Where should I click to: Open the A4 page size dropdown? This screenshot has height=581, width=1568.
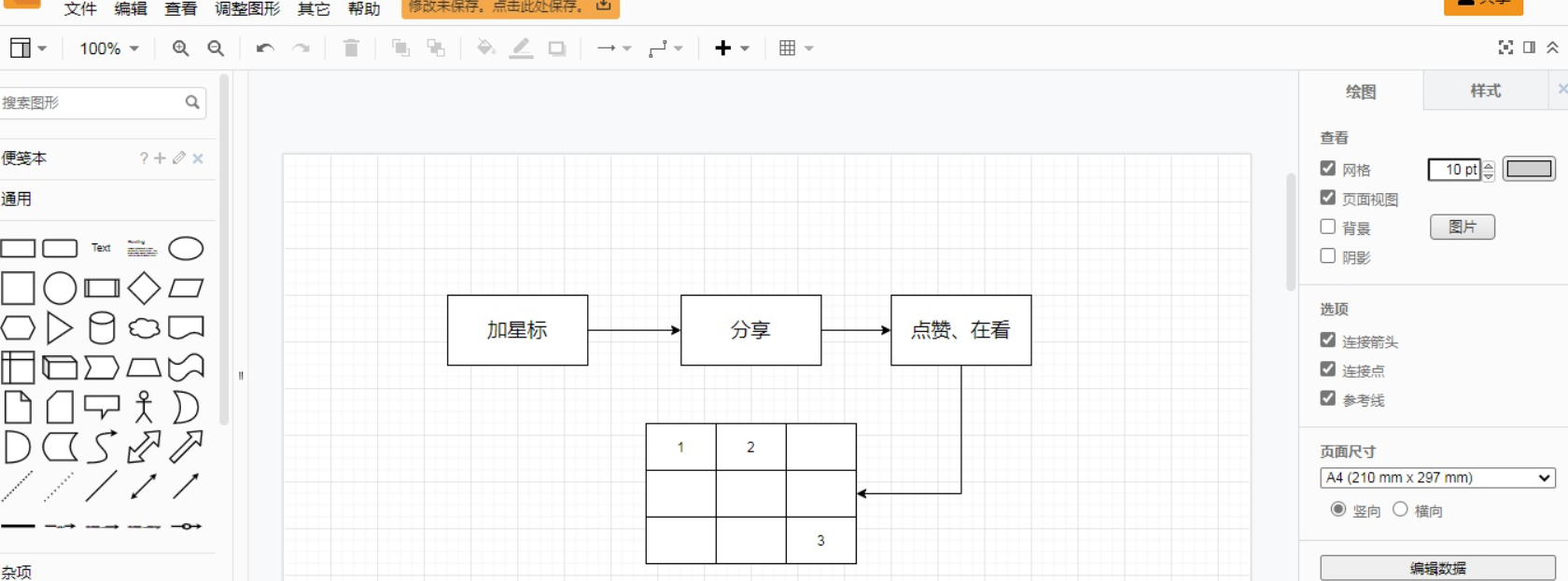[x=1437, y=477]
